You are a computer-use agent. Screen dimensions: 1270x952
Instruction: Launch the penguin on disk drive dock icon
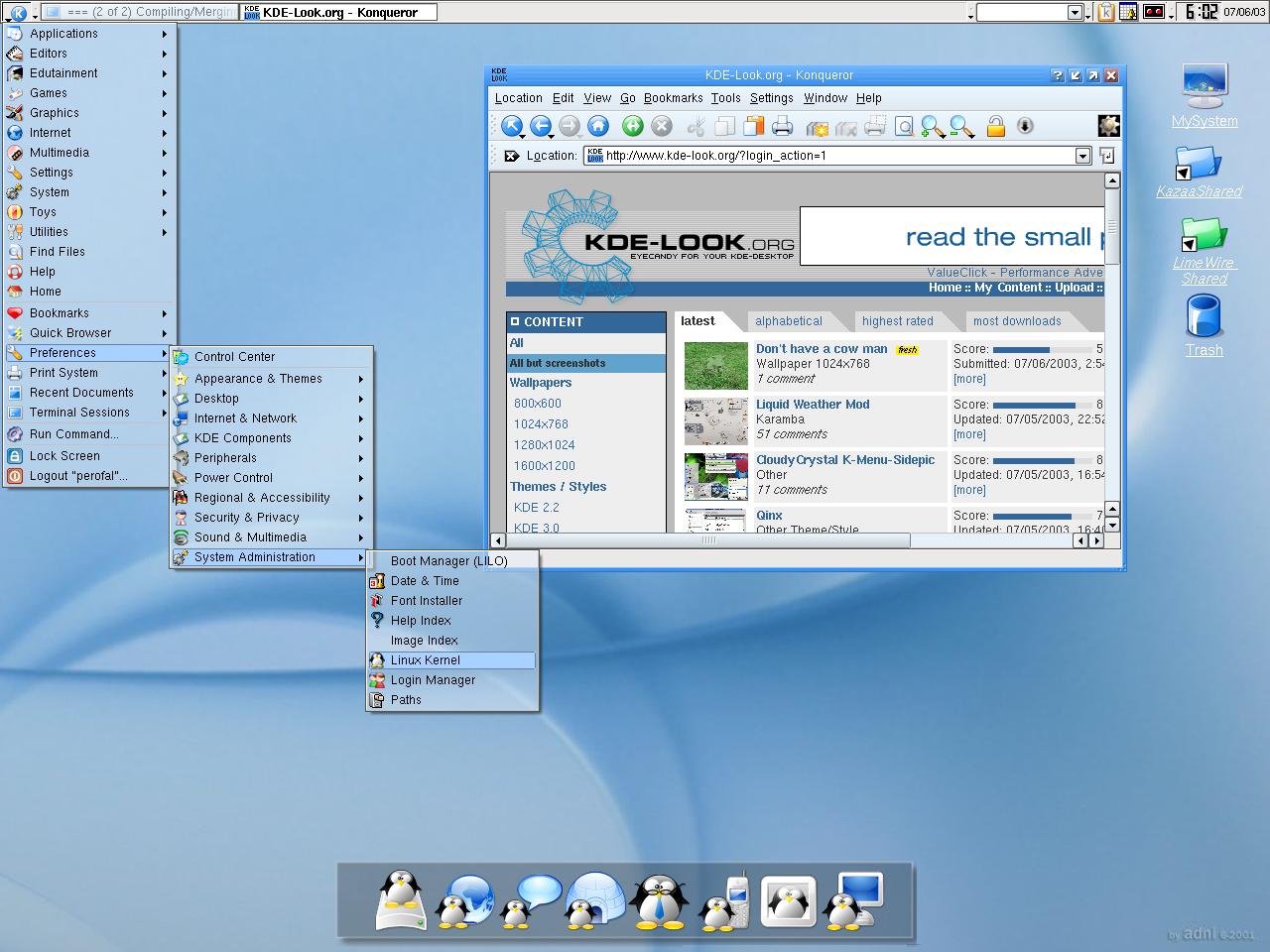pos(400,899)
